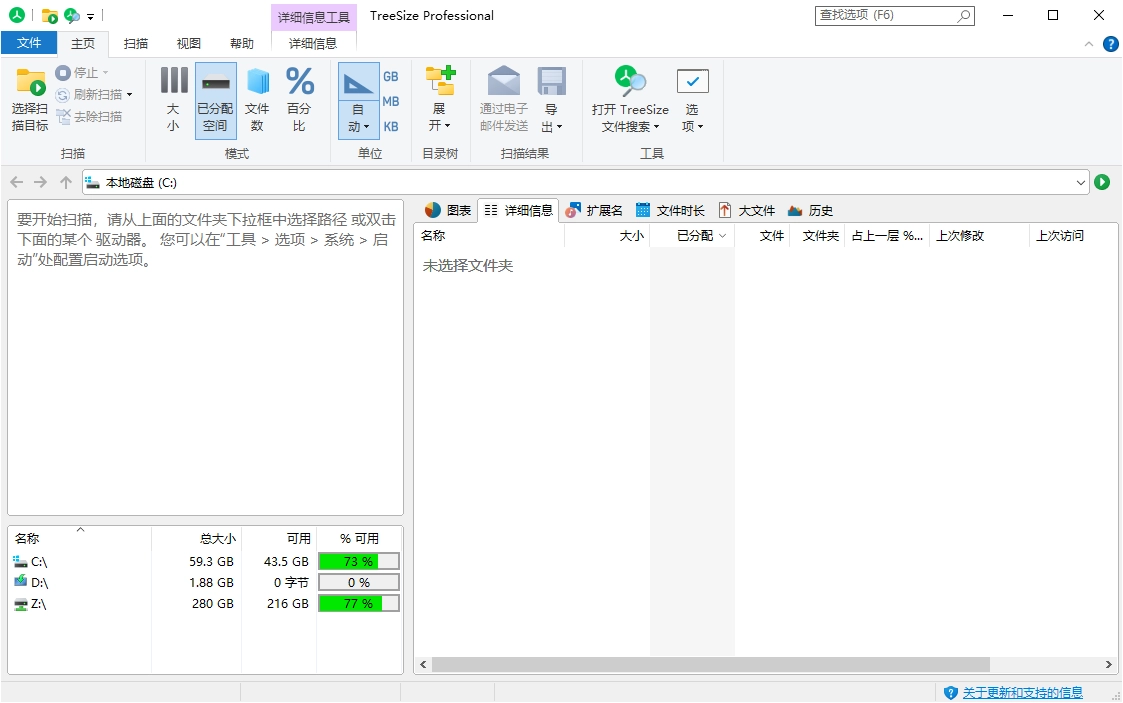Open the 选项 options button
The image size is (1123, 703).
(691, 97)
